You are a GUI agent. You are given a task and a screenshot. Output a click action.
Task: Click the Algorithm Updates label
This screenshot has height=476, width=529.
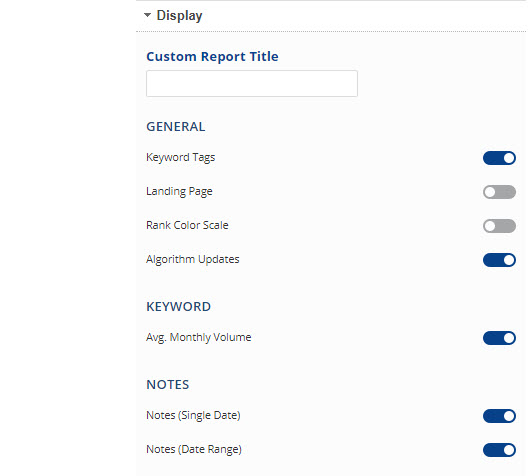click(193, 259)
